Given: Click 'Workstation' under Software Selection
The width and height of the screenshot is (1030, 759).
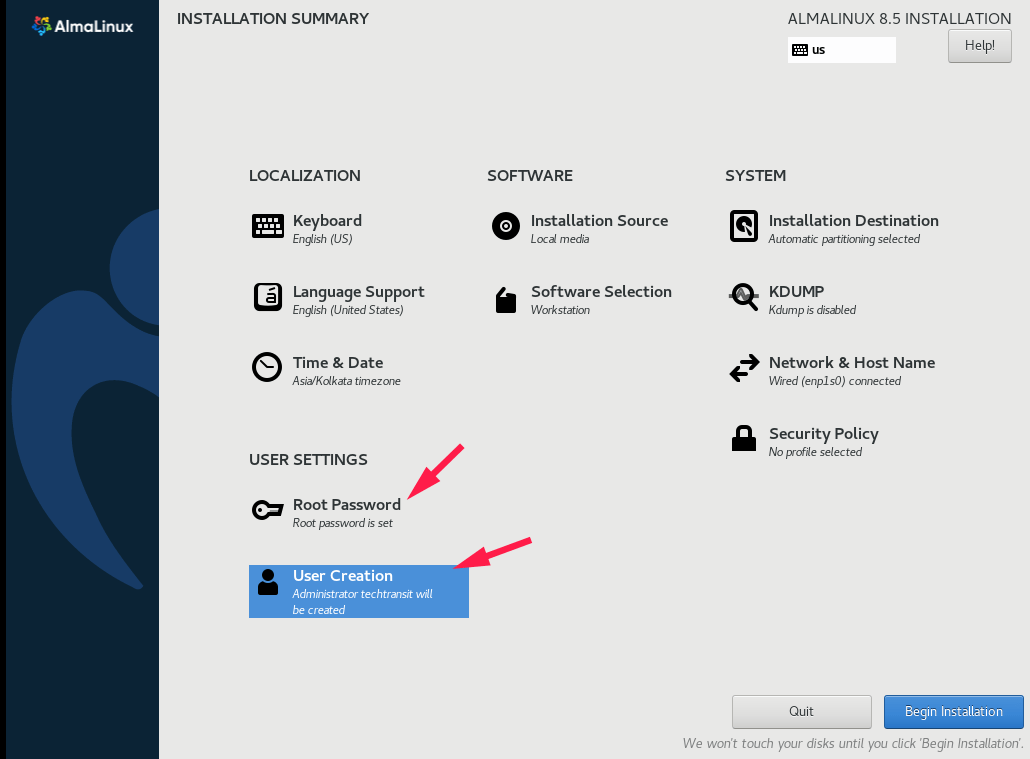Looking at the screenshot, I should tap(560, 310).
